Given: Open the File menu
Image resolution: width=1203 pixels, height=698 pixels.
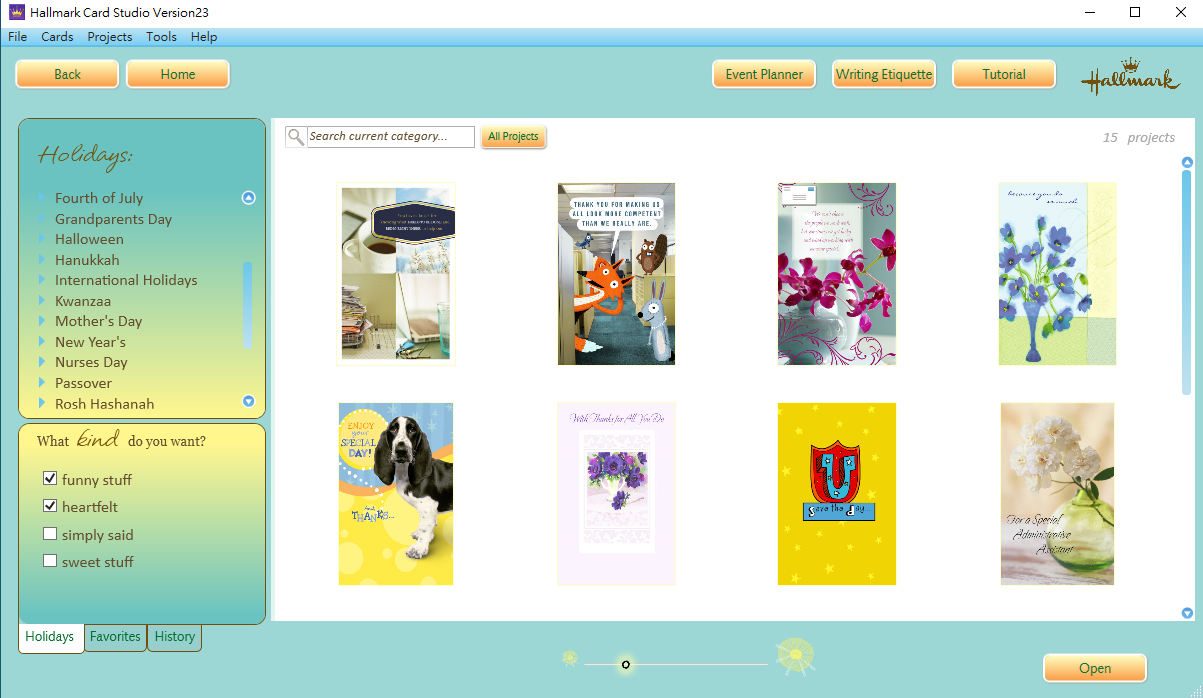Looking at the screenshot, I should pyautogui.click(x=17, y=37).
